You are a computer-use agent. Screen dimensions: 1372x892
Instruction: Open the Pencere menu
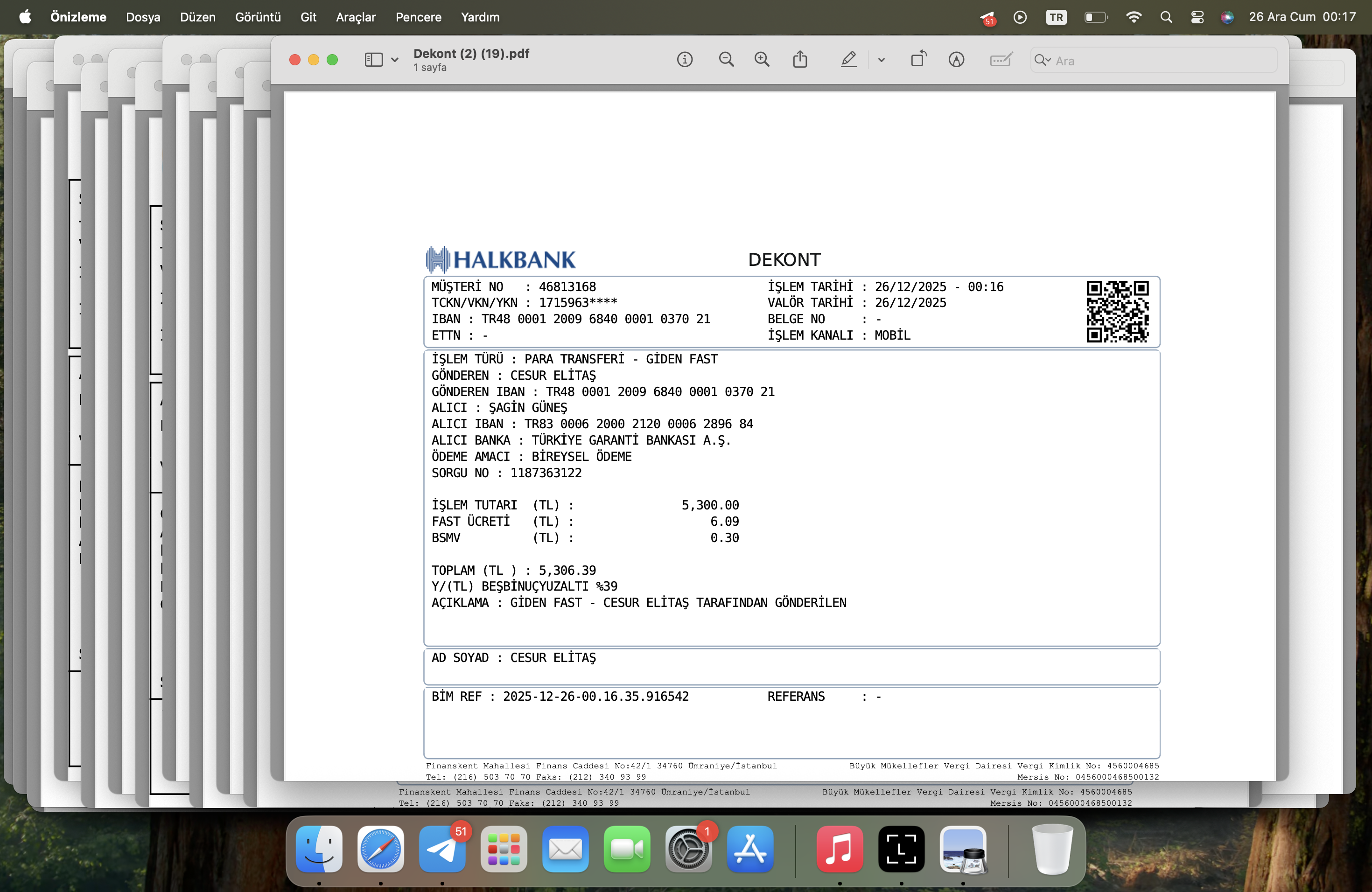[x=419, y=17]
